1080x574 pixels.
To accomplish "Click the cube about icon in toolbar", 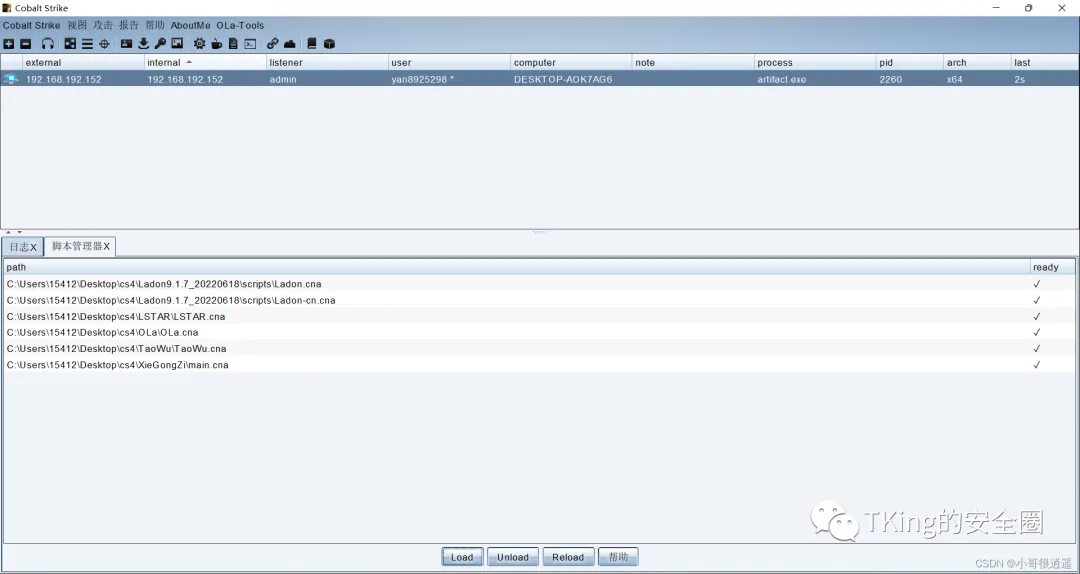I will [x=329, y=44].
